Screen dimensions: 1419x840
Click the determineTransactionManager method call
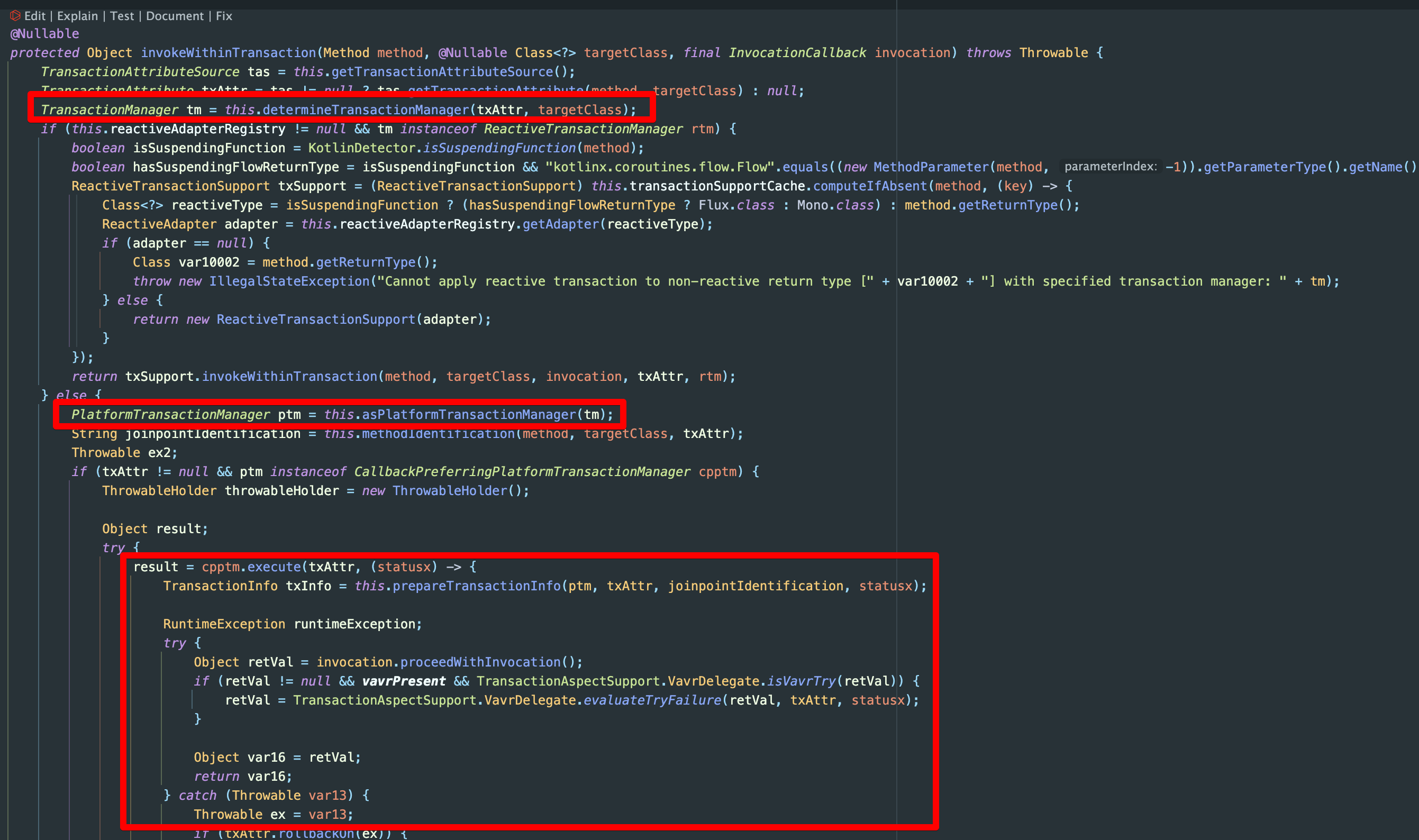click(x=365, y=110)
